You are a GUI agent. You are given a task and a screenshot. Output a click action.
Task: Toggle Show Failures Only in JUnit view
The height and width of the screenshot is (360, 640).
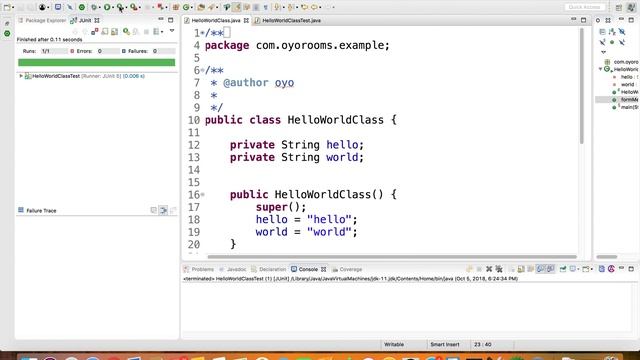click(95, 31)
